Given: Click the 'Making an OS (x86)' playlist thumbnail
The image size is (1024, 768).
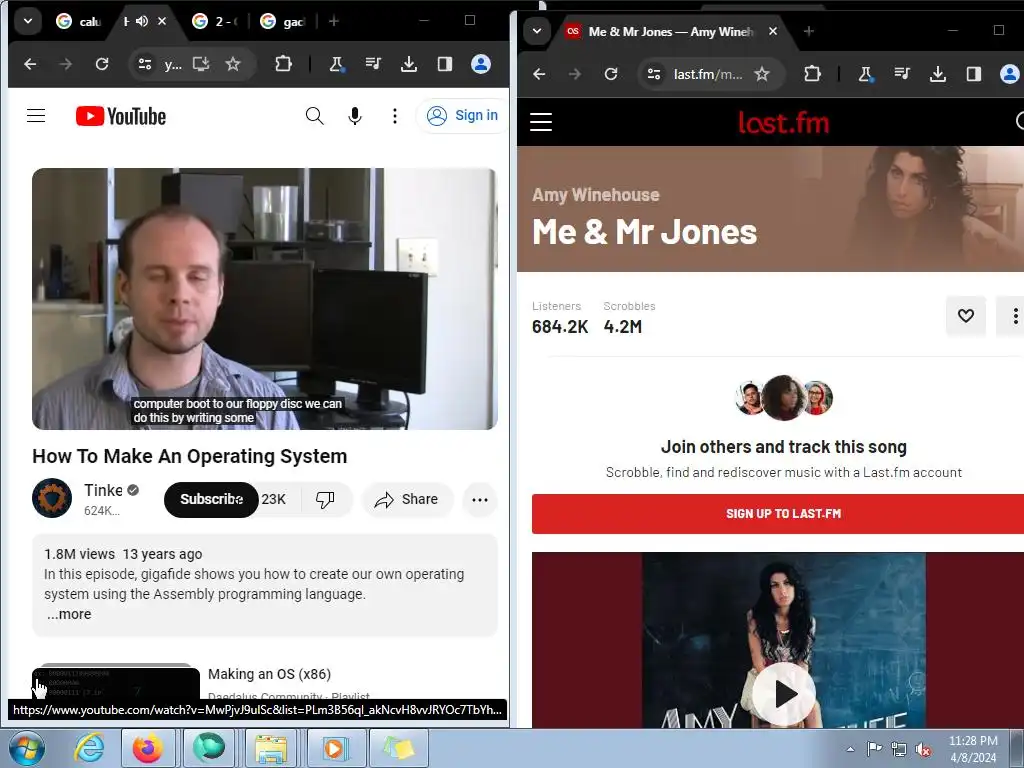Looking at the screenshot, I should tap(116, 682).
